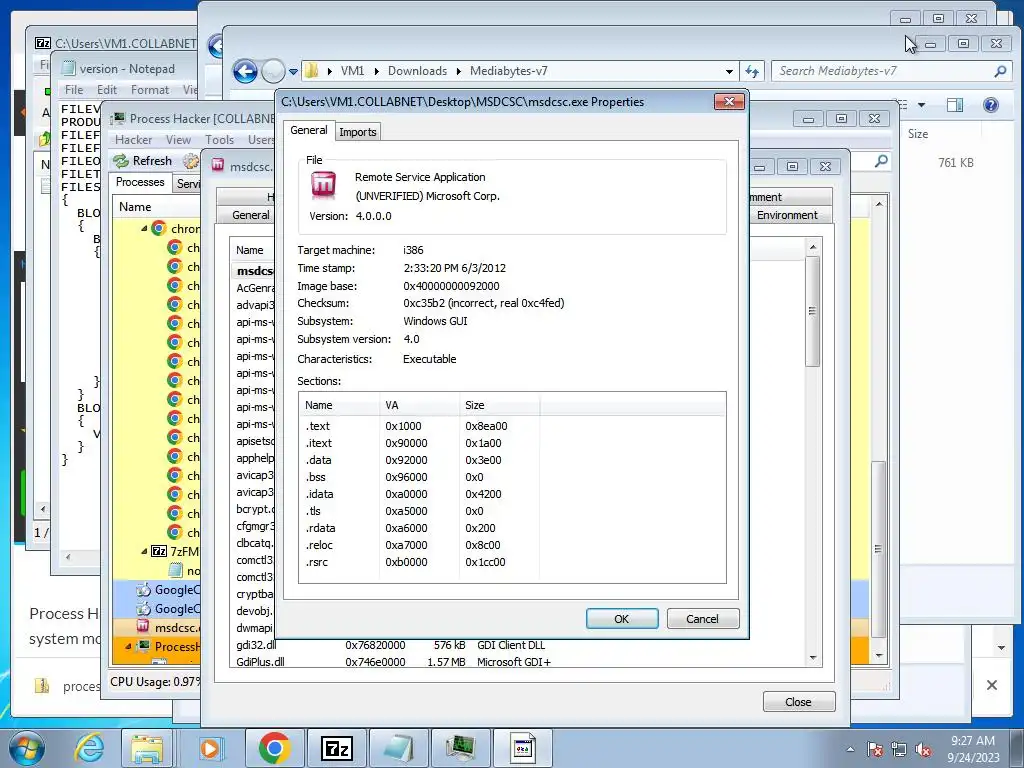Sort sections by Name column header

pos(340,405)
